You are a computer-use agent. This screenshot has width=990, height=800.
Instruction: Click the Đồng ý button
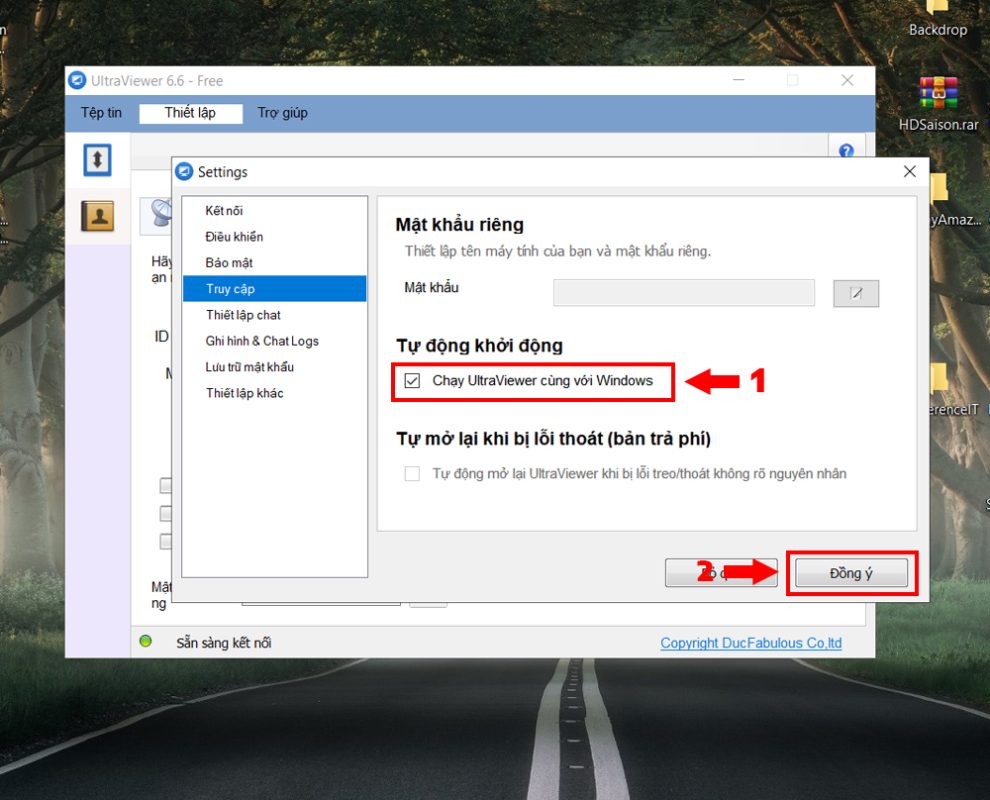tap(850, 573)
